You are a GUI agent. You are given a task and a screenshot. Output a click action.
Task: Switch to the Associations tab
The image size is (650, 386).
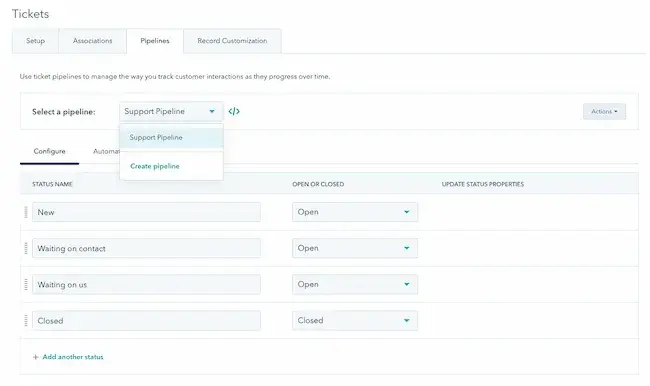pyautogui.click(x=92, y=41)
